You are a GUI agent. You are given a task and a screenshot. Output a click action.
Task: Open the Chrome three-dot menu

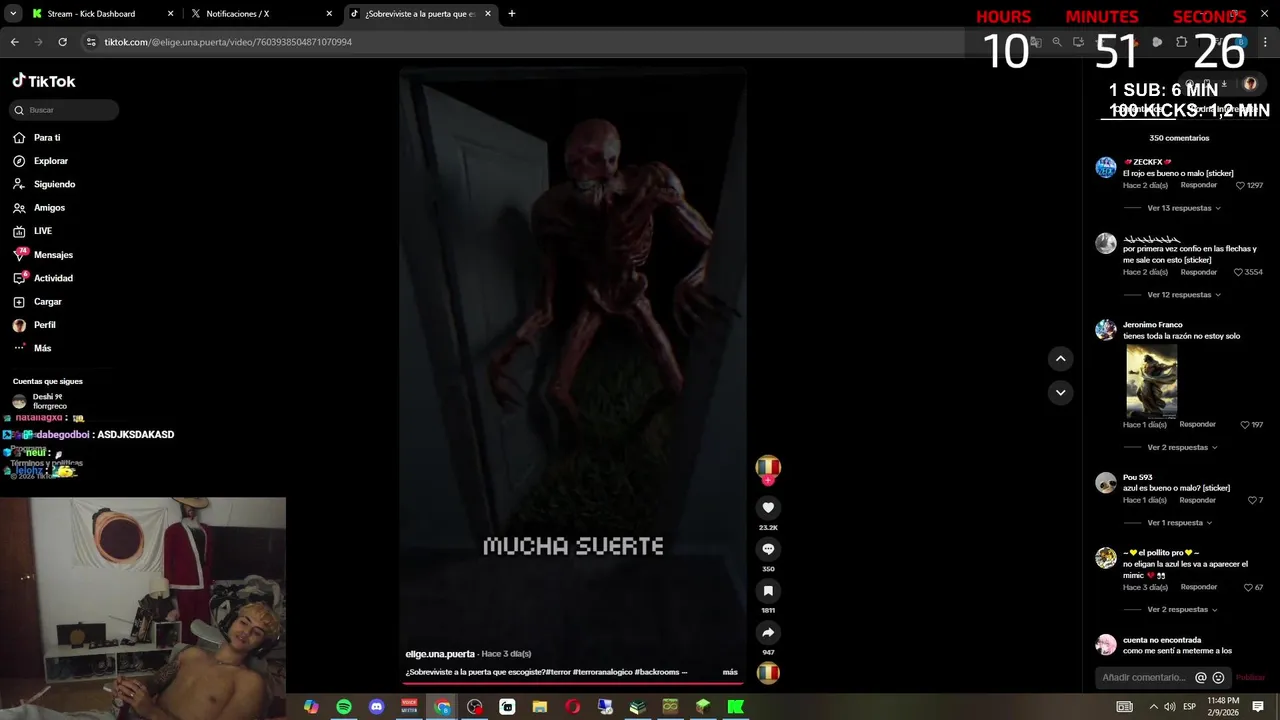click(x=1267, y=42)
